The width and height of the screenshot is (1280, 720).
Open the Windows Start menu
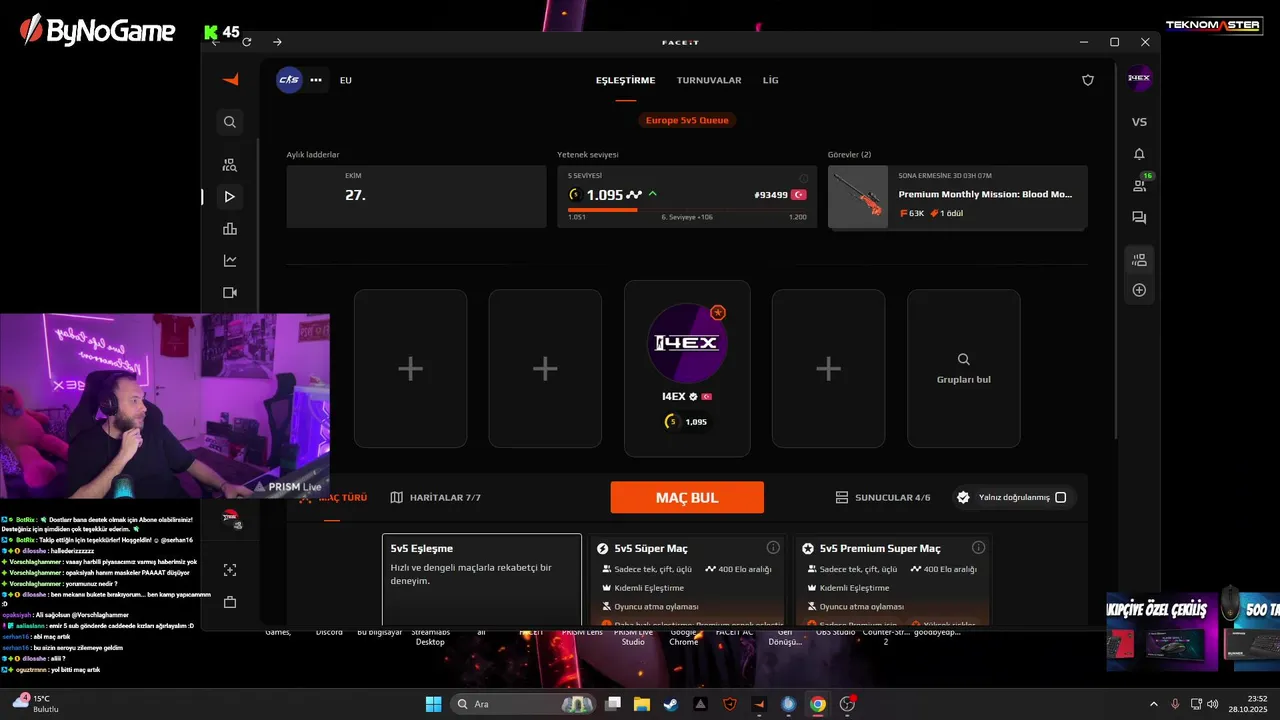(x=434, y=704)
